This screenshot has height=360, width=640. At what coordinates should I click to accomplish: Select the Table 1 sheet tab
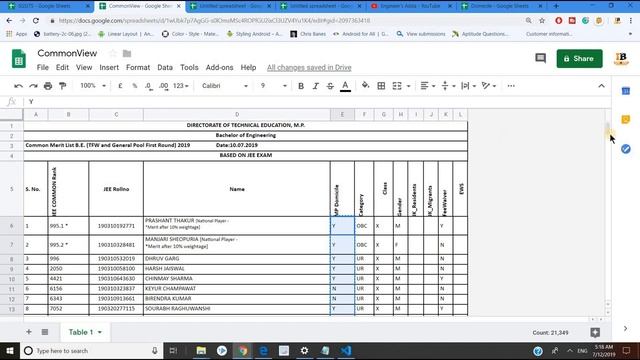(85, 332)
